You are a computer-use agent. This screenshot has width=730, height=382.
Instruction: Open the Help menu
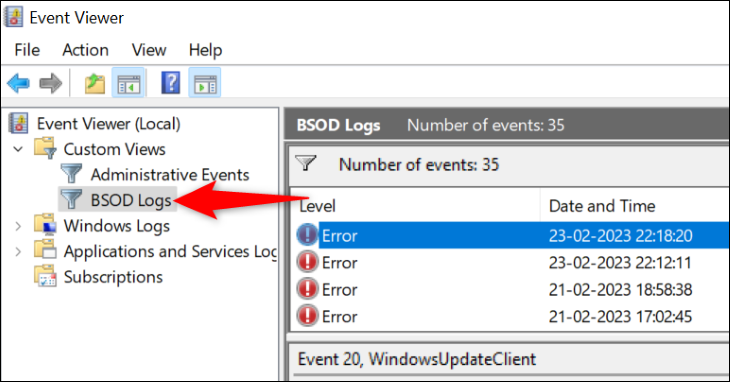click(205, 50)
